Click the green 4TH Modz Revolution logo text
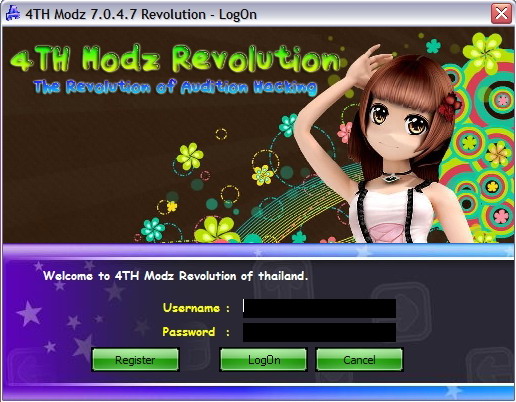 pos(175,59)
